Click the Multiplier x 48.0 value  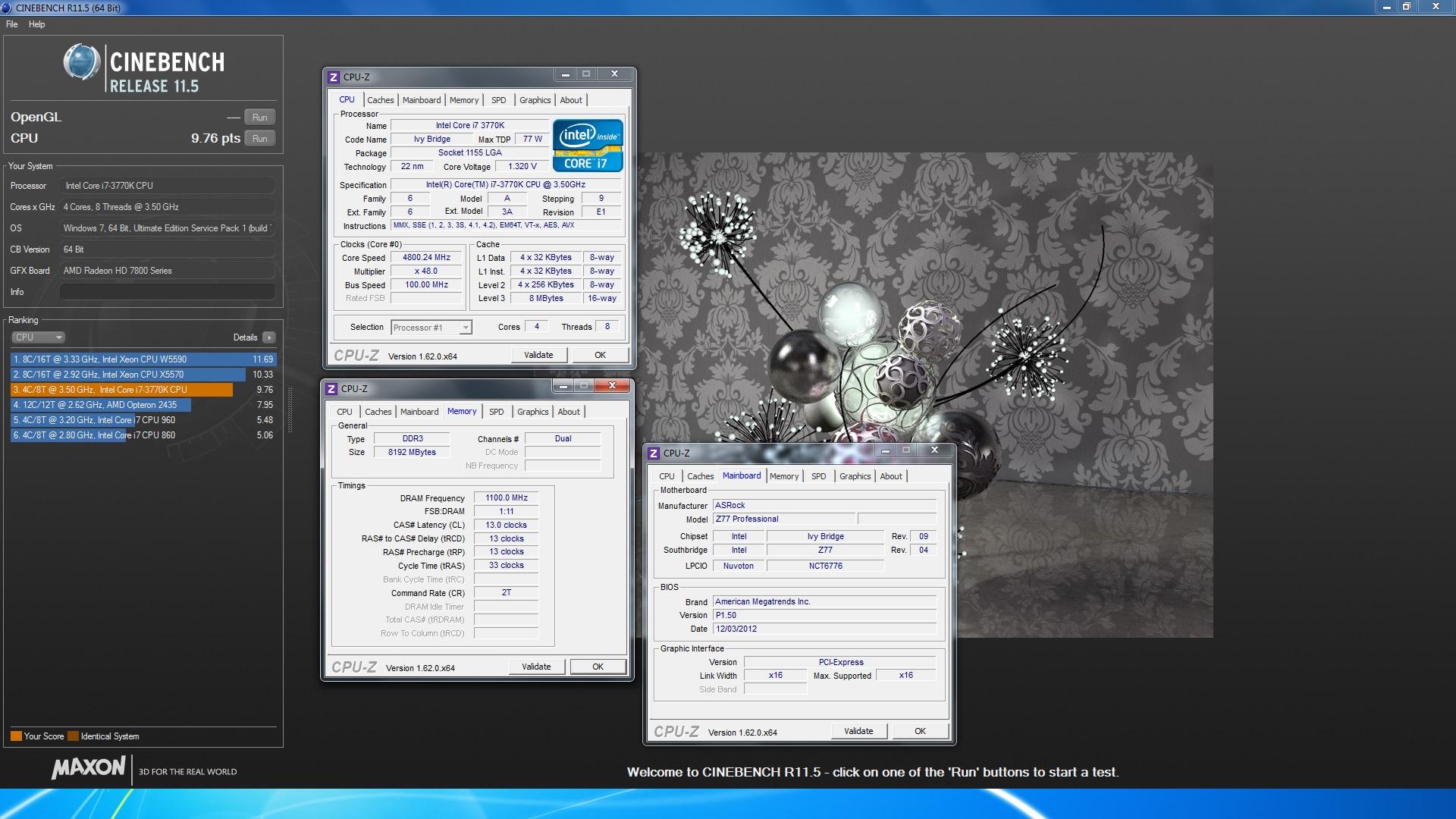(x=426, y=271)
